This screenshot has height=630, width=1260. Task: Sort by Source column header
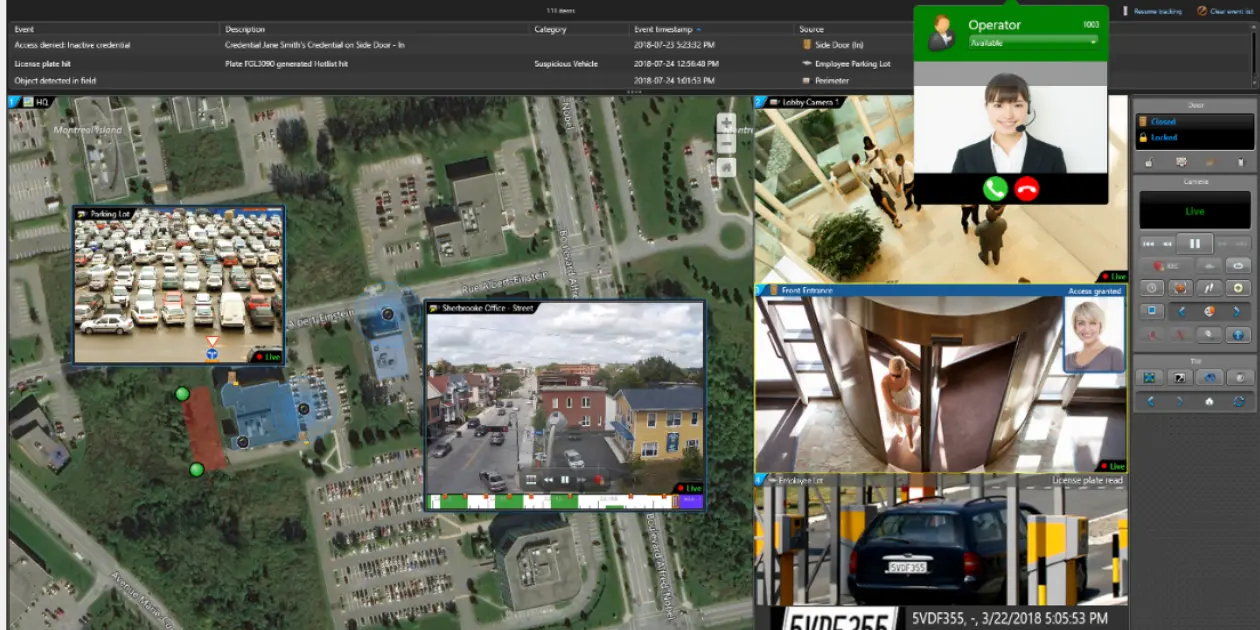tap(811, 29)
